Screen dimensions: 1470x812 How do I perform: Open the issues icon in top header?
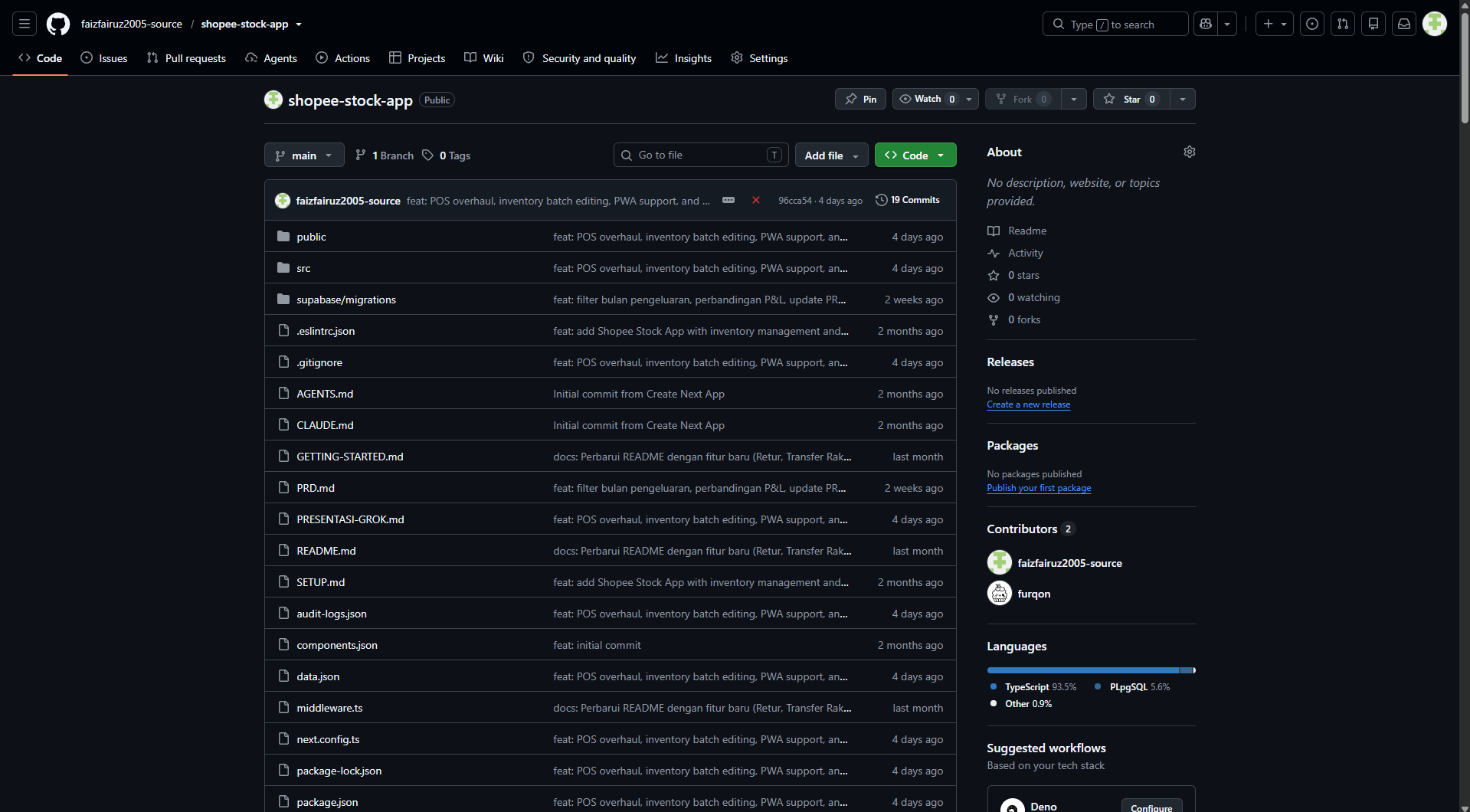[1312, 25]
